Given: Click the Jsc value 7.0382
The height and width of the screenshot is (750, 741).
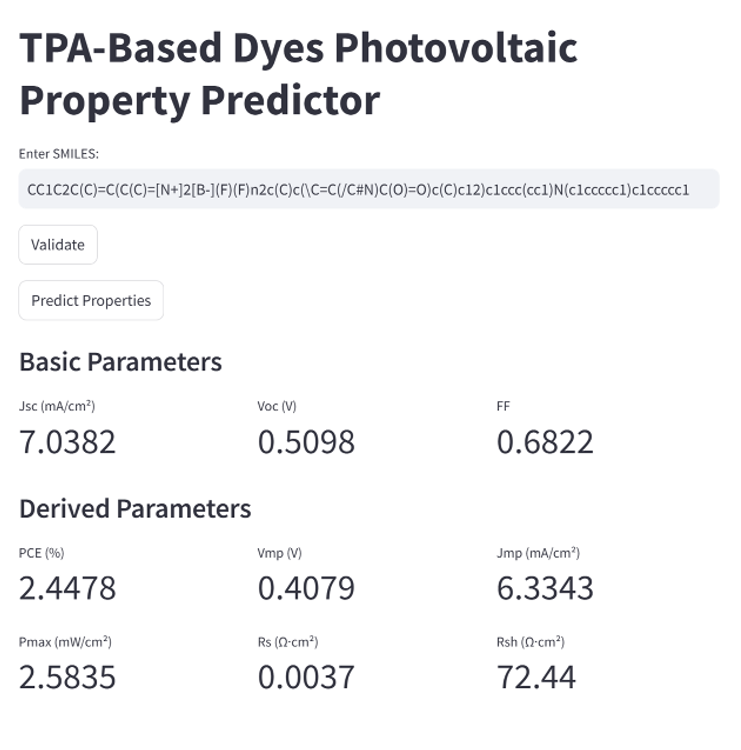Looking at the screenshot, I should 67,441.
